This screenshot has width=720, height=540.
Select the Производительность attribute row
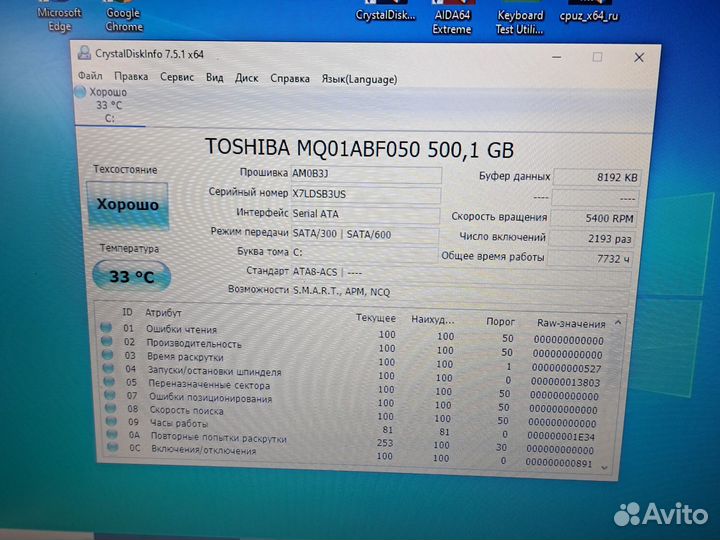[x=353, y=347]
